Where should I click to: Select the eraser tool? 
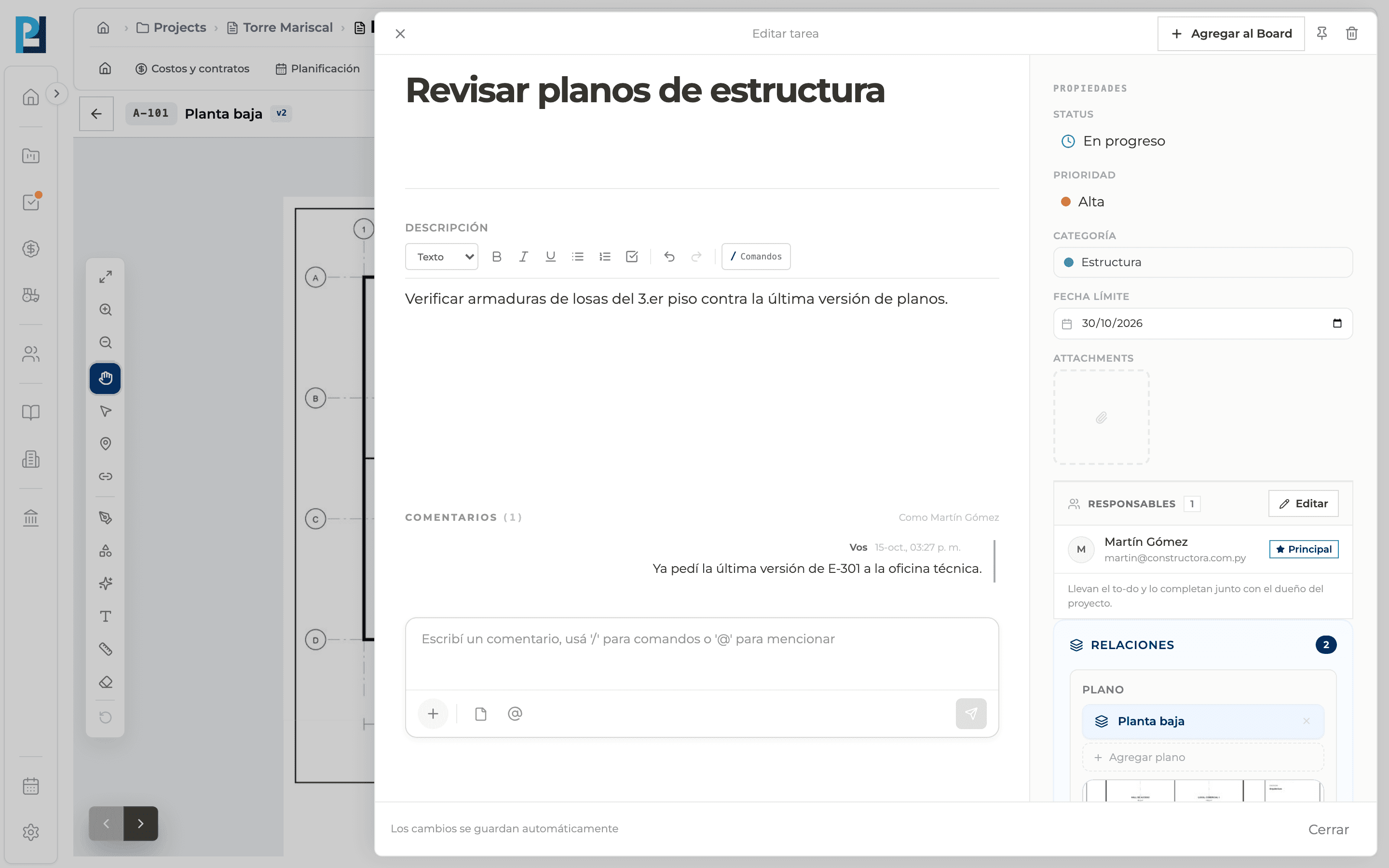105,682
